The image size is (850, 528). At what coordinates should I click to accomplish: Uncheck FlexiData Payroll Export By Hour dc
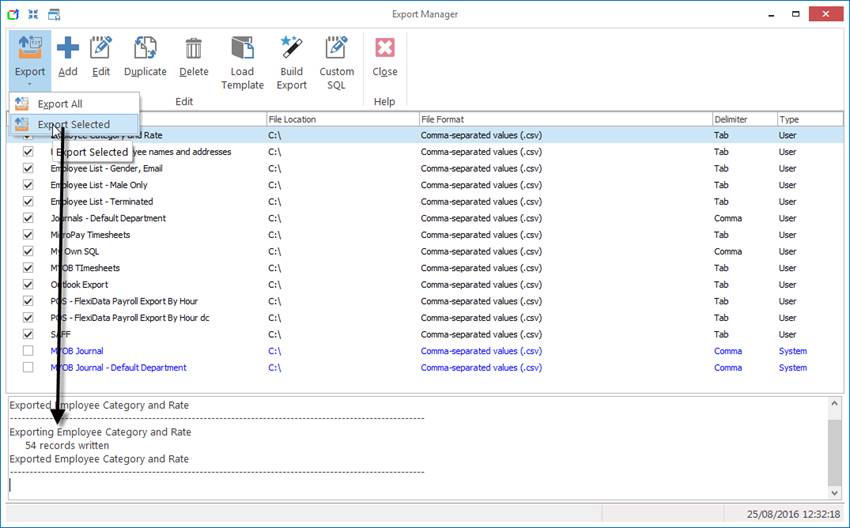[28, 318]
